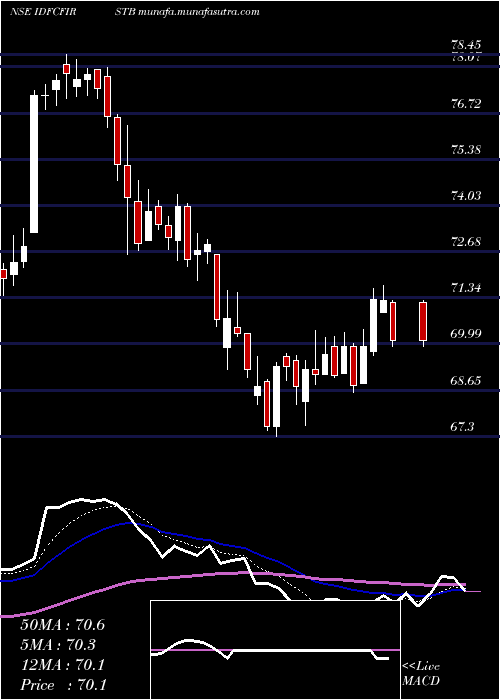Click the 78.45 price level label
500x700 pixels.
[466, 45]
